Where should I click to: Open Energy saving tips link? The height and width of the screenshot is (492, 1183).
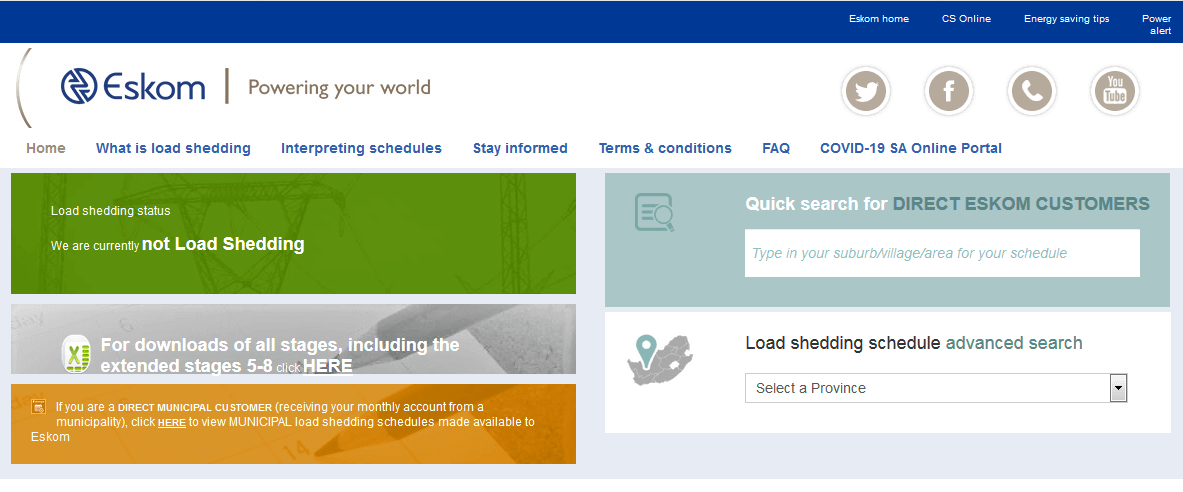coord(1066,19)
